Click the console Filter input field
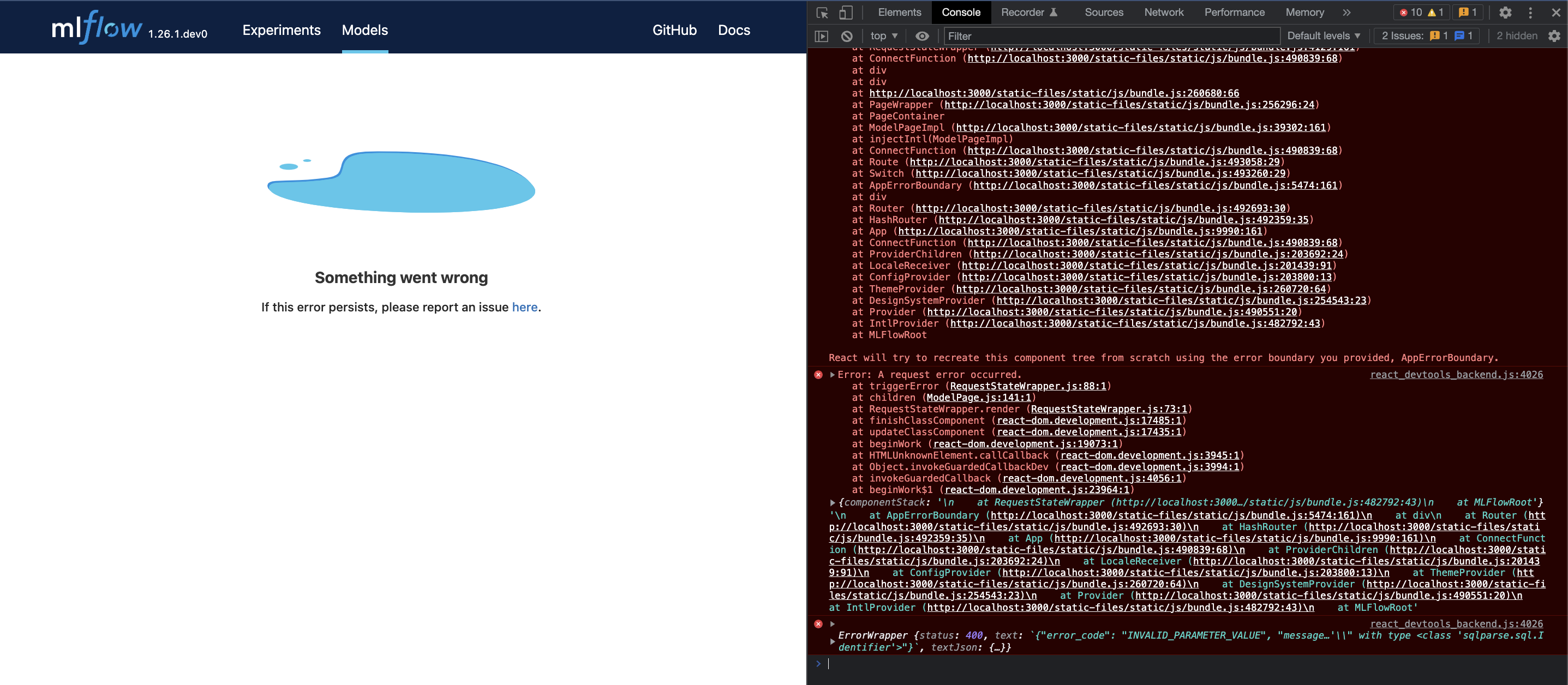Viewport: 1568px width, 685px height. [x=1111, y=36]
